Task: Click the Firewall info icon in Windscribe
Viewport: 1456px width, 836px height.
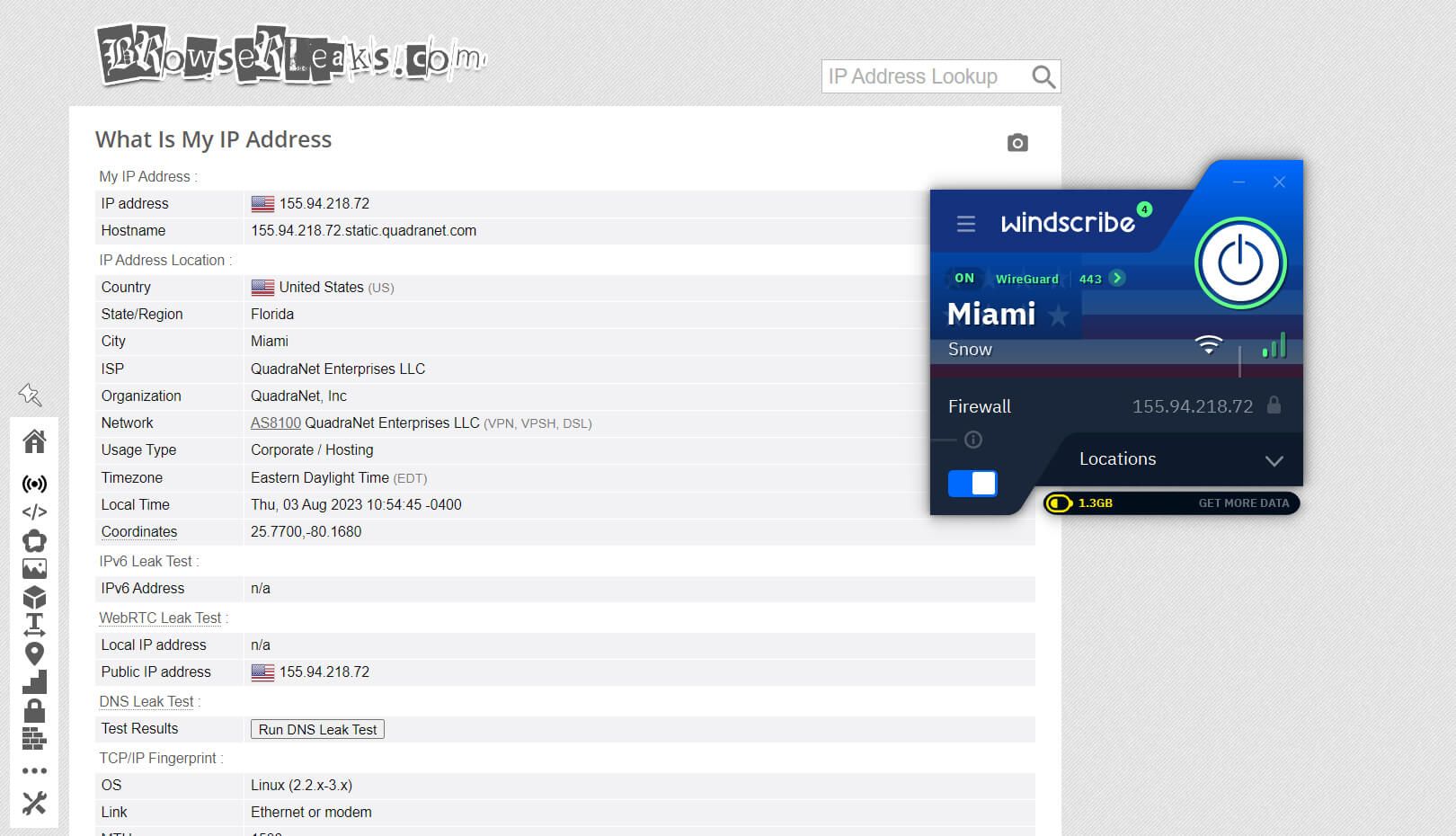Action: coord(973,440)
